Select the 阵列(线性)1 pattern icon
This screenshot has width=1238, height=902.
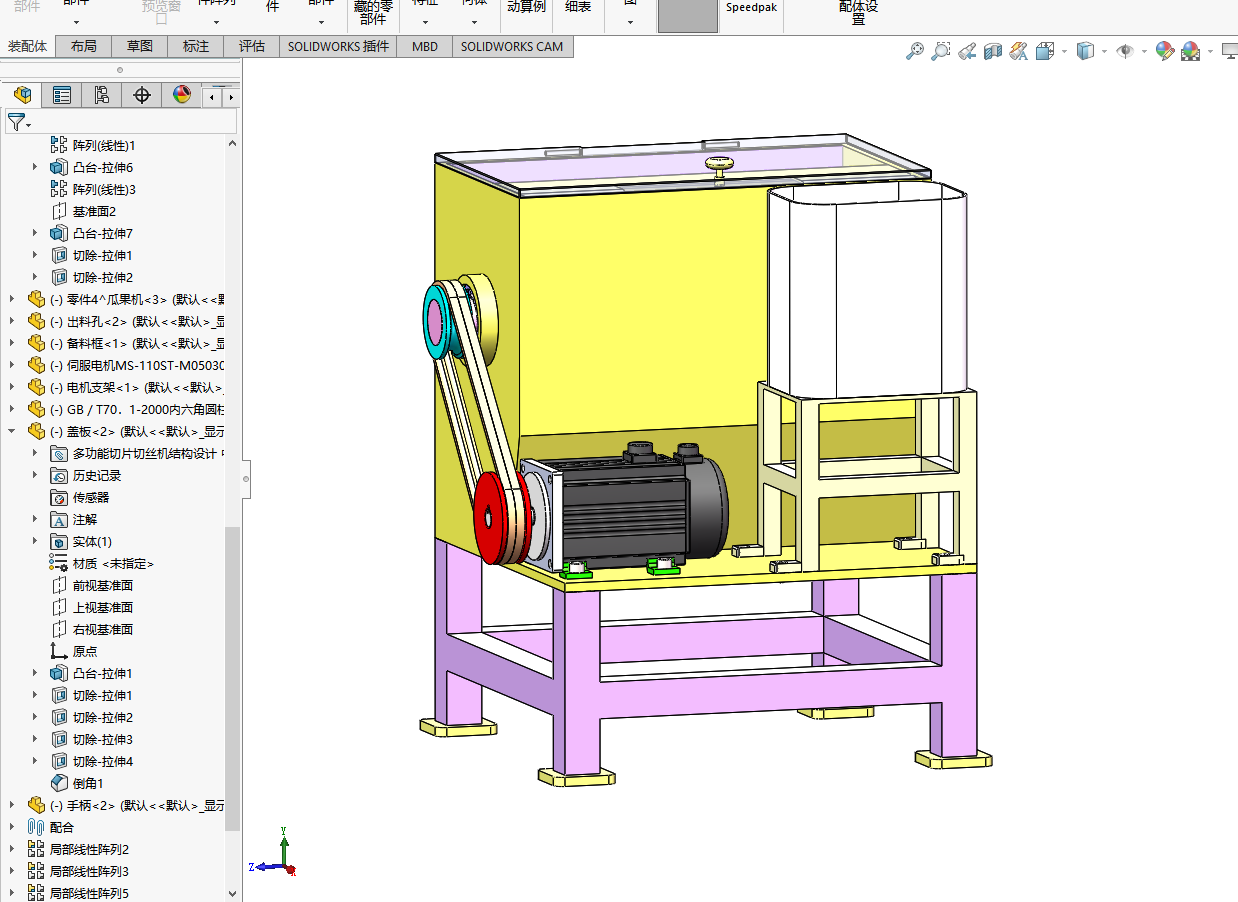(59, 145)
